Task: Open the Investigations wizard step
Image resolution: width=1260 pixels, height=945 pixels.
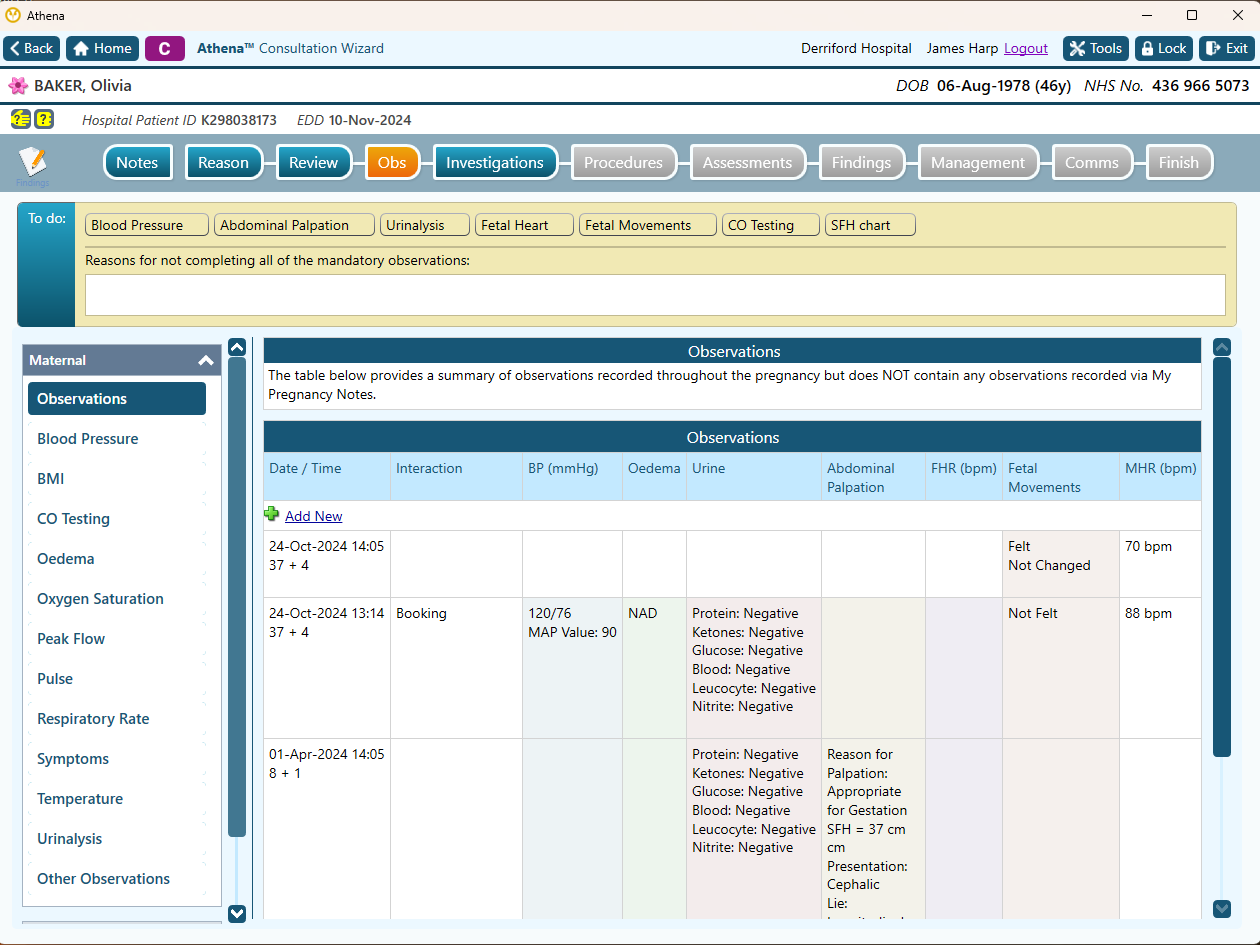Action: point(495,163)
